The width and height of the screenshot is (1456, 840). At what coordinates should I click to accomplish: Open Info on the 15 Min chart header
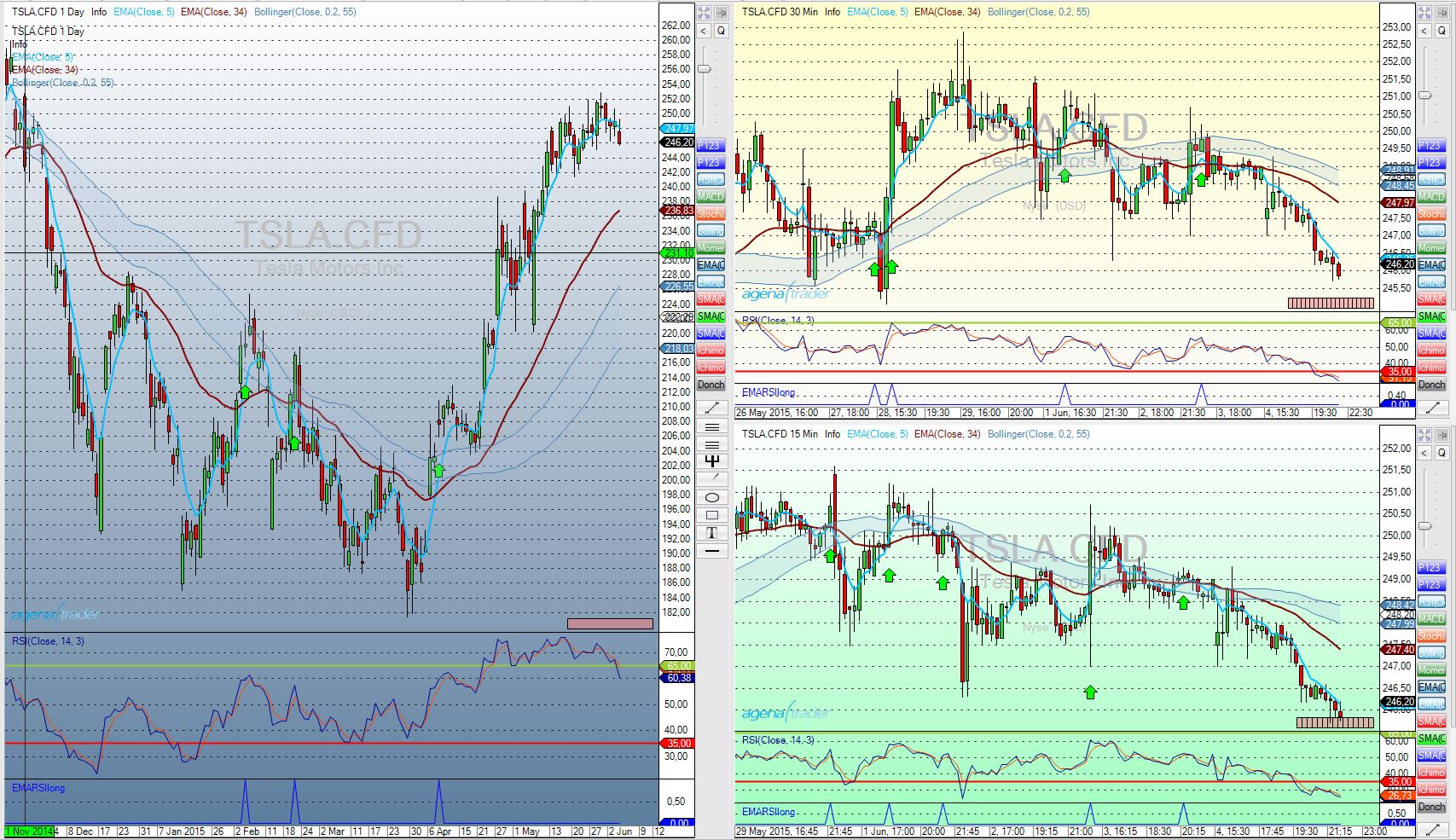click(832, 434)
